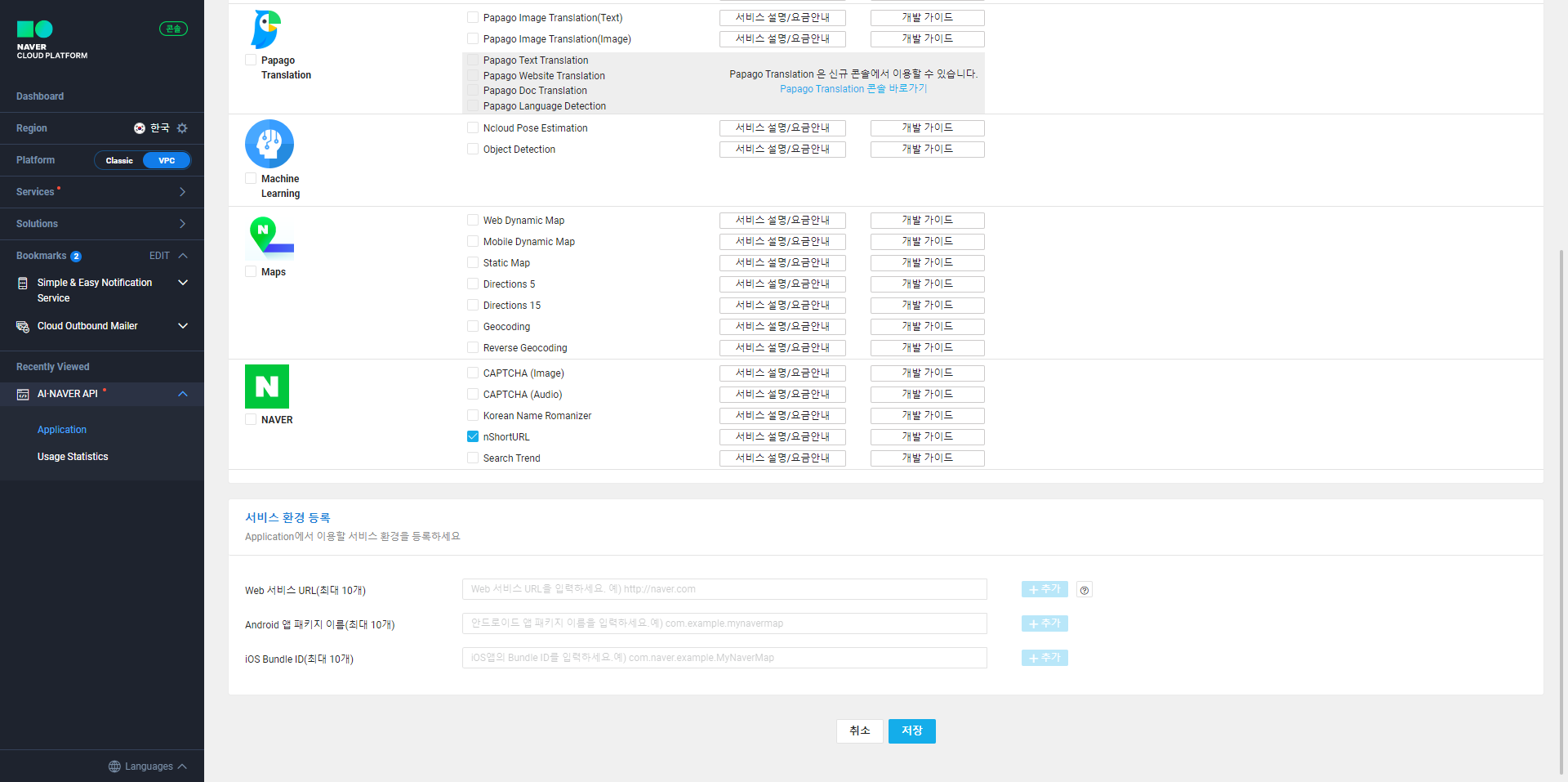Select all NAVER services checkbox

click(x=251, y=419)
